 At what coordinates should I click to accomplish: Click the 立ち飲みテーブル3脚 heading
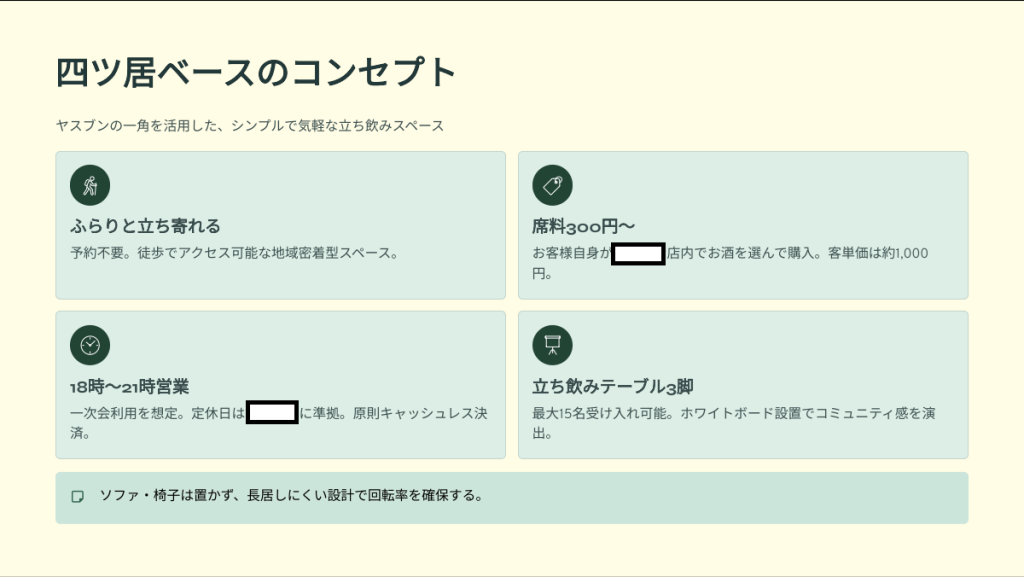tap(612, 386)
